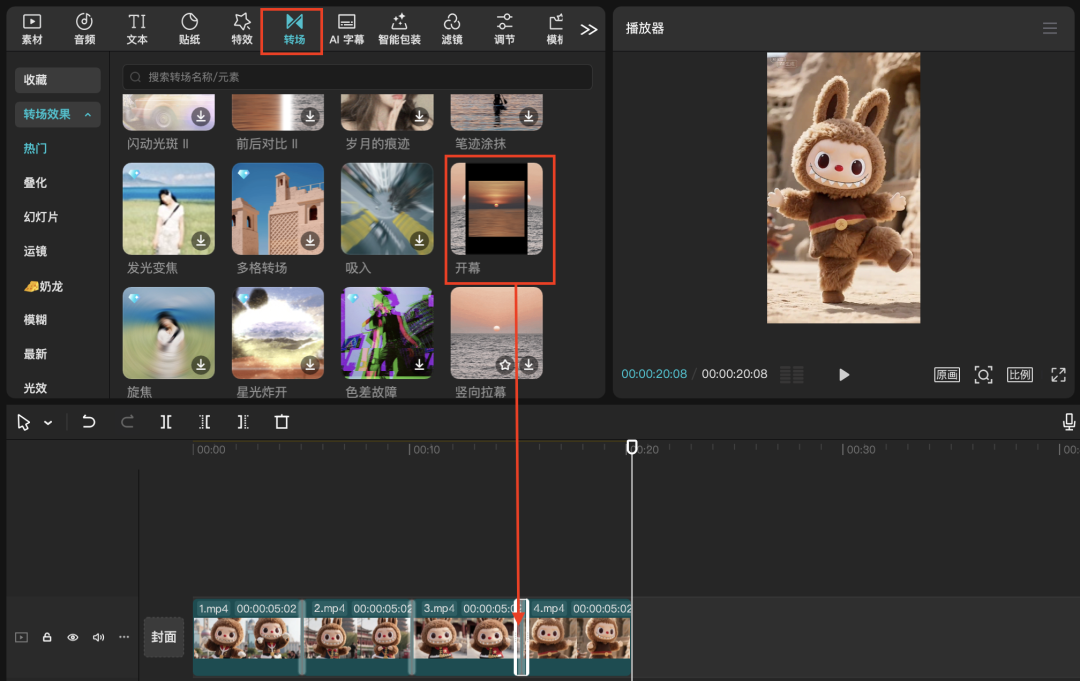The height and width of the screenshot is (681, 1080).
Task: Click the undo arrow in timeline toolbar
Action: click(89, 422)
